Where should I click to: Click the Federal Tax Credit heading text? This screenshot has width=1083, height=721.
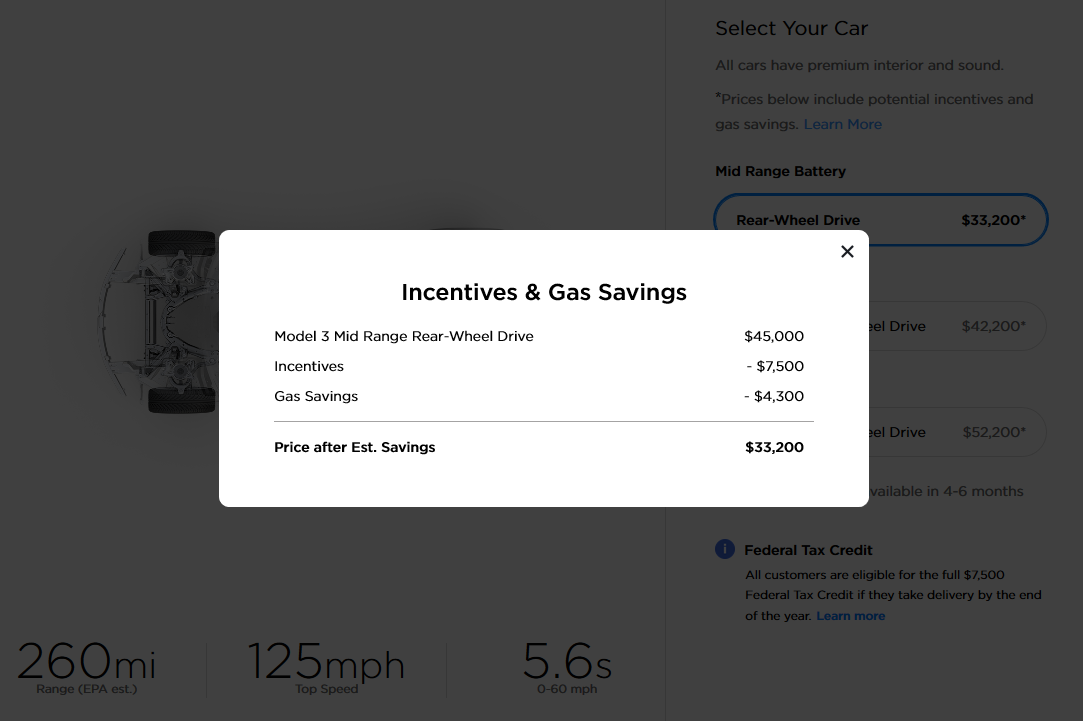click(808, 550)
